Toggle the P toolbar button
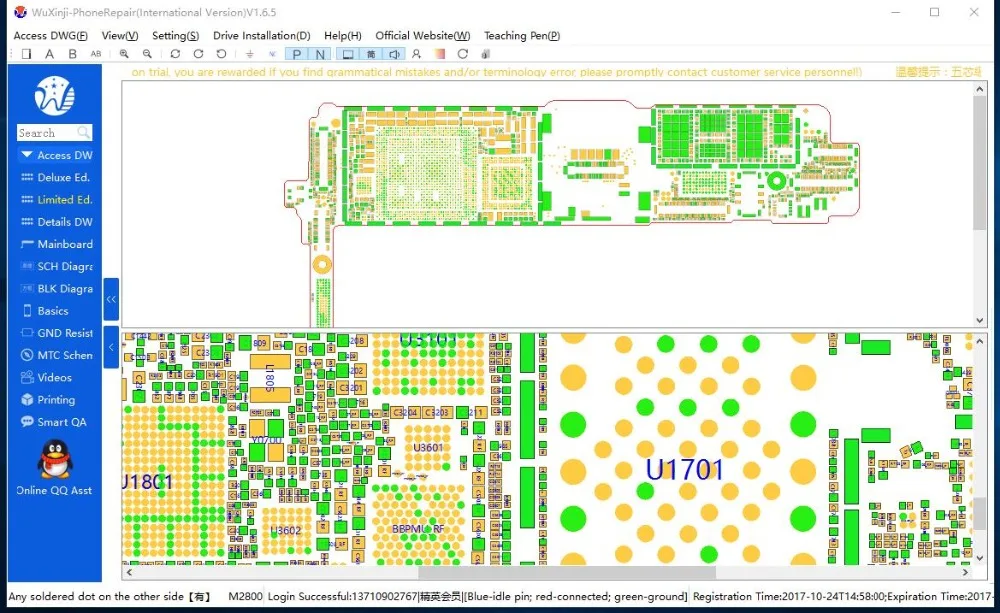The image size is (1000, 613). 297,54
